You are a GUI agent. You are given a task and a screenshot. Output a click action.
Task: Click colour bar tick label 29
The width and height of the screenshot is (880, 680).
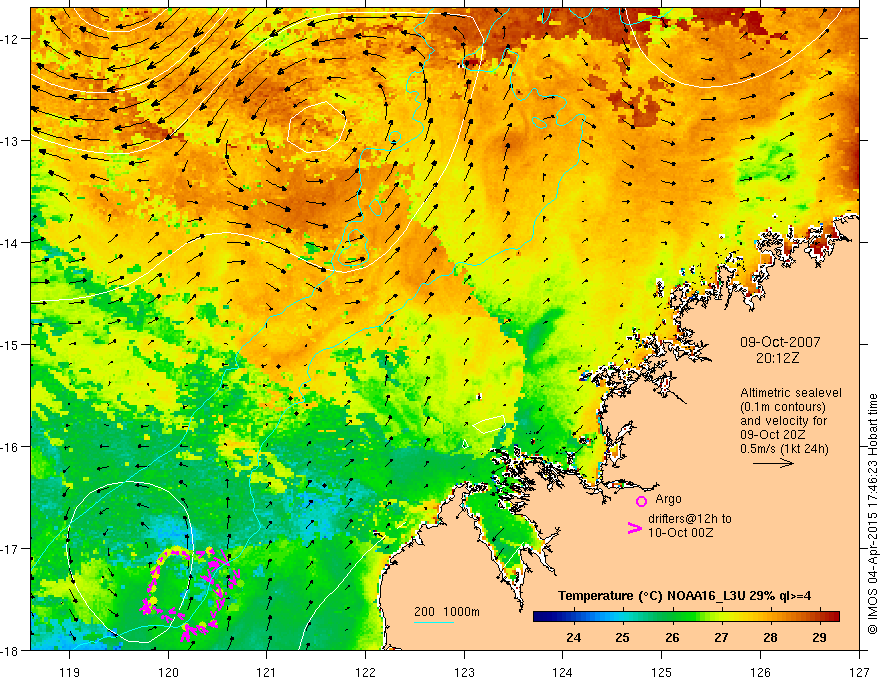click(819, 637)
